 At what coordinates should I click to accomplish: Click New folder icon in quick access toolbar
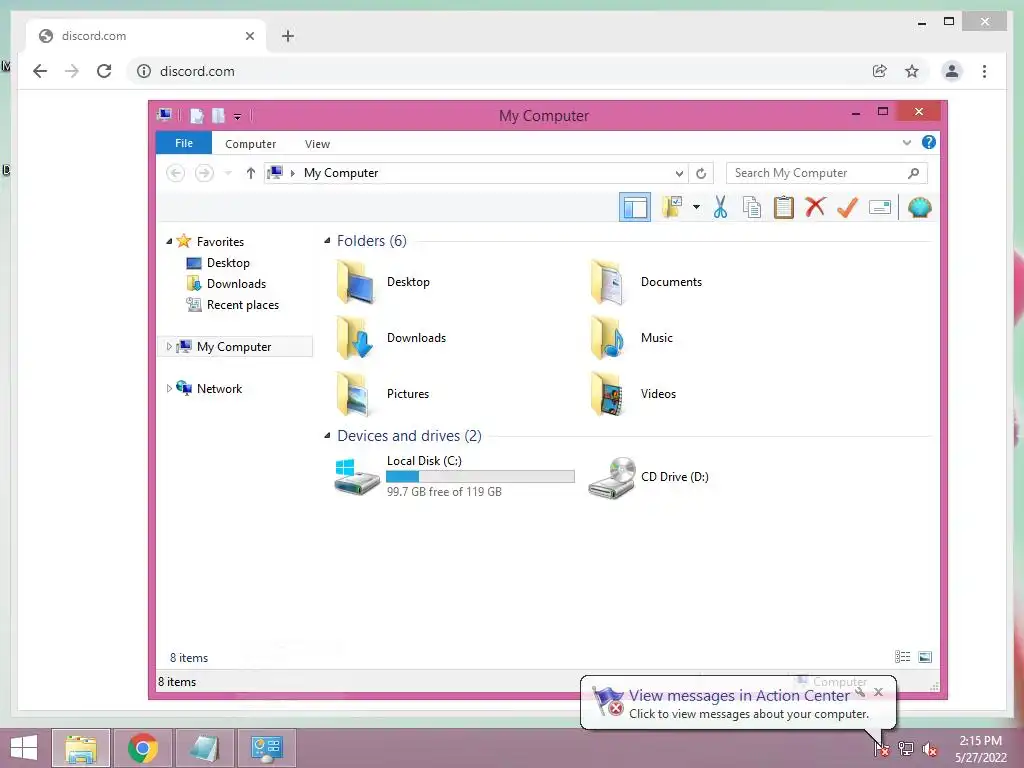pos(218,116)
